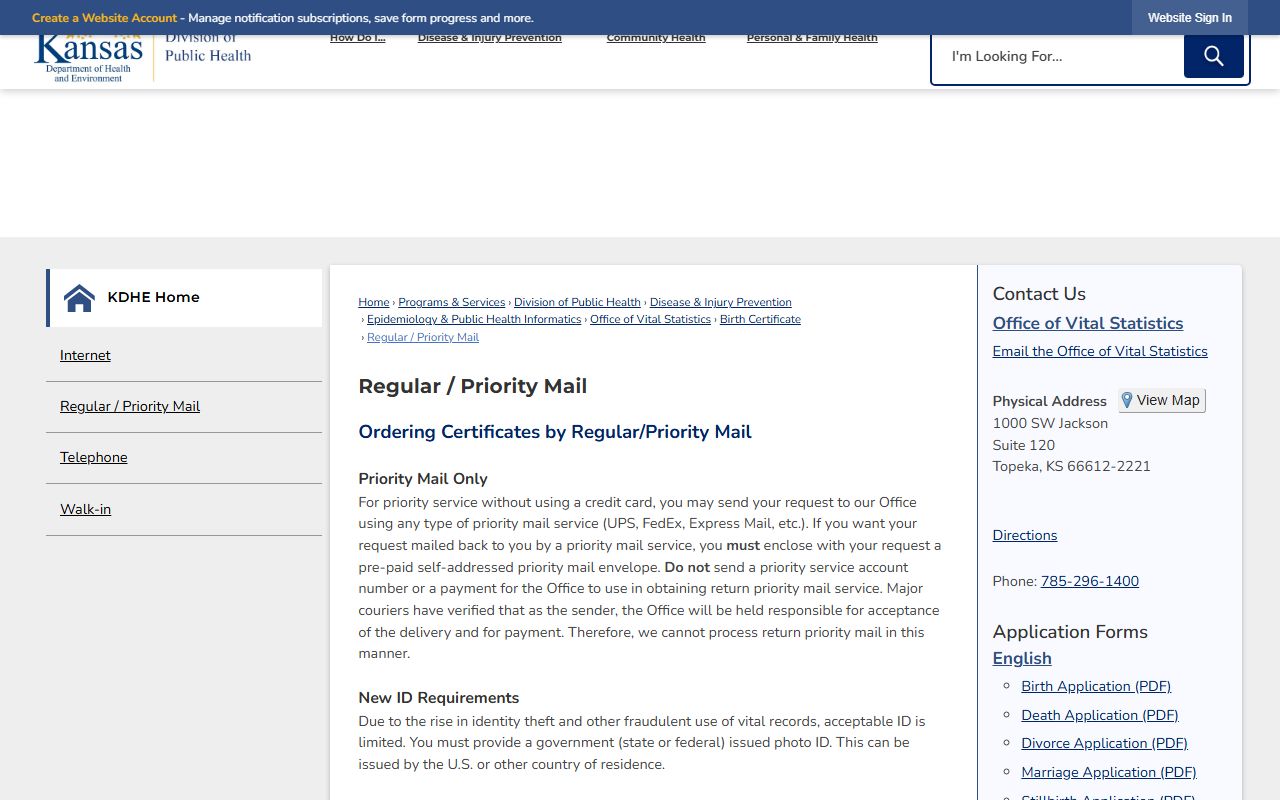Click address line '1000 SW Jackson'
The height and width of the screenshot is (800, 1280).
click(1050, 423)
